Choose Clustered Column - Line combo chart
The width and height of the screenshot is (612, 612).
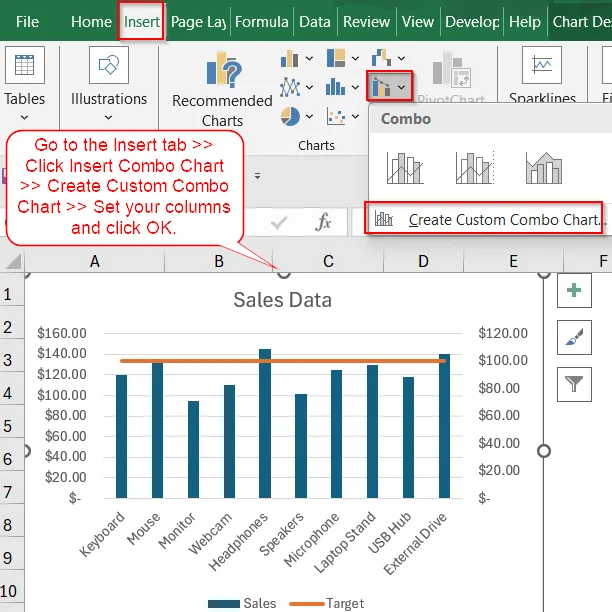(x=405, y=168)
